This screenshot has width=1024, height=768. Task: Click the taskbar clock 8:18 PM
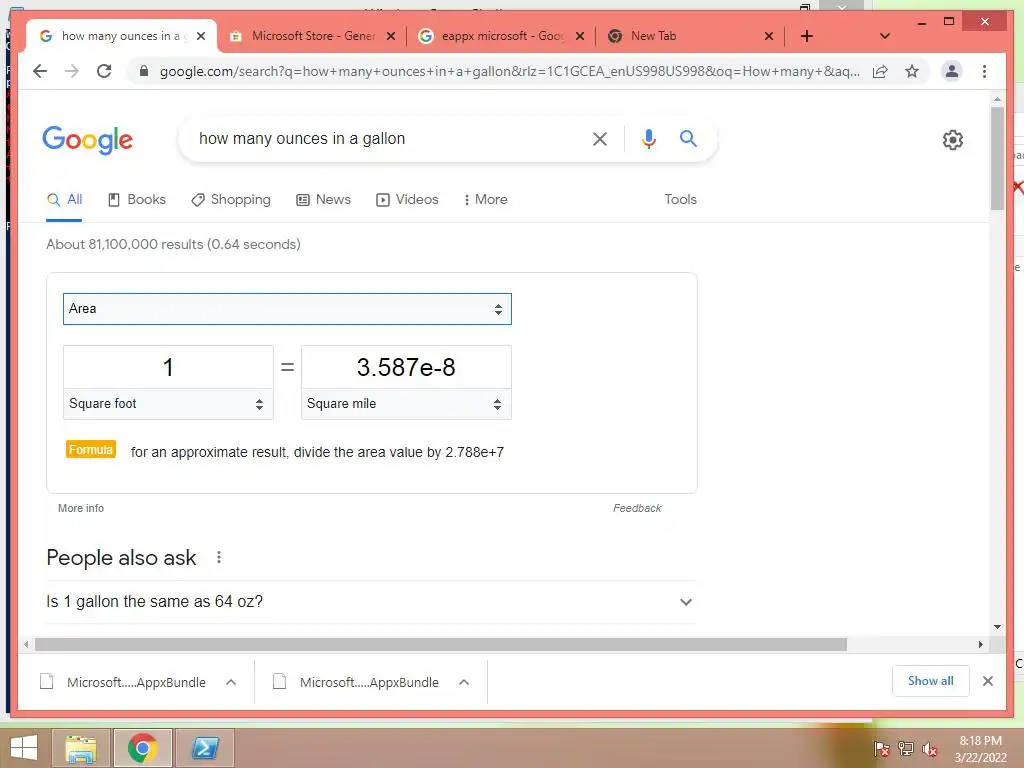[x=980, y=749]
